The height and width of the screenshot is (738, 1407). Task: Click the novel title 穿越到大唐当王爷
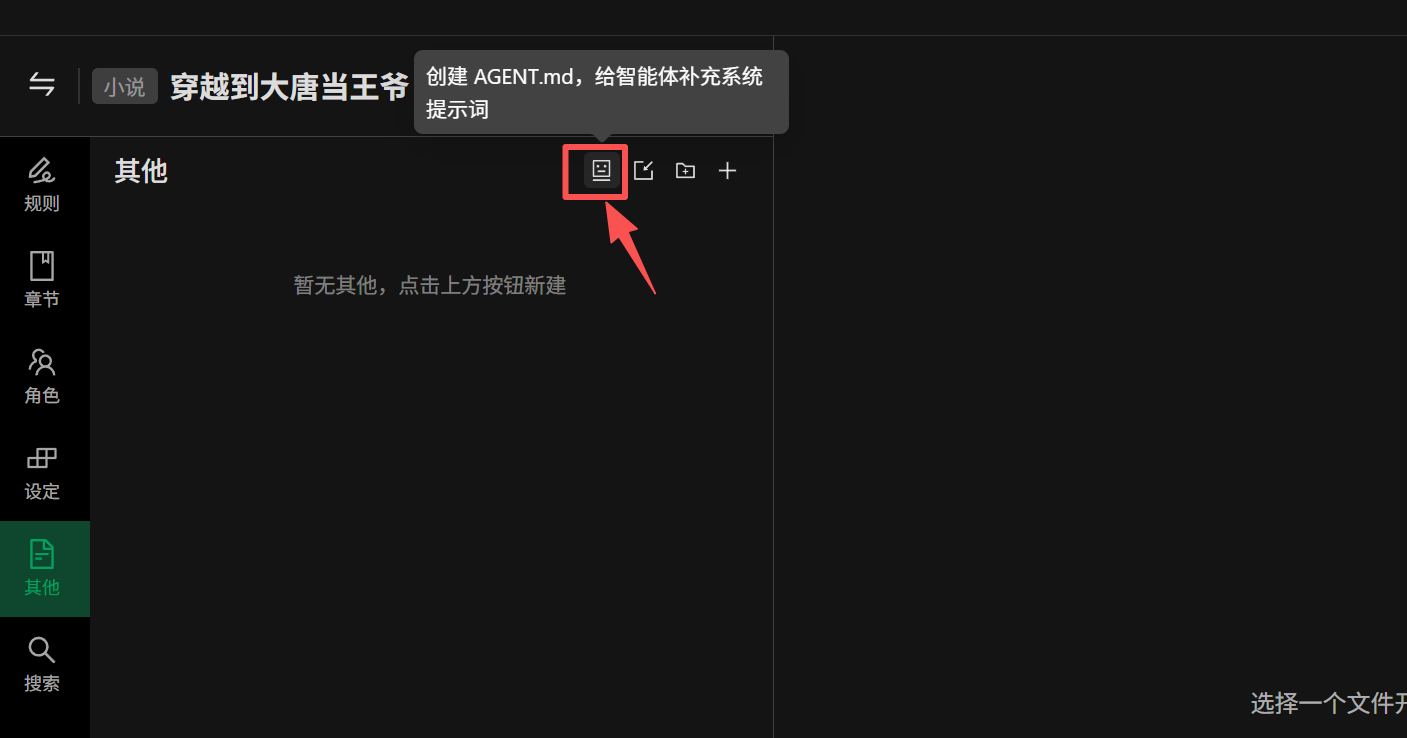coord(289,87)
